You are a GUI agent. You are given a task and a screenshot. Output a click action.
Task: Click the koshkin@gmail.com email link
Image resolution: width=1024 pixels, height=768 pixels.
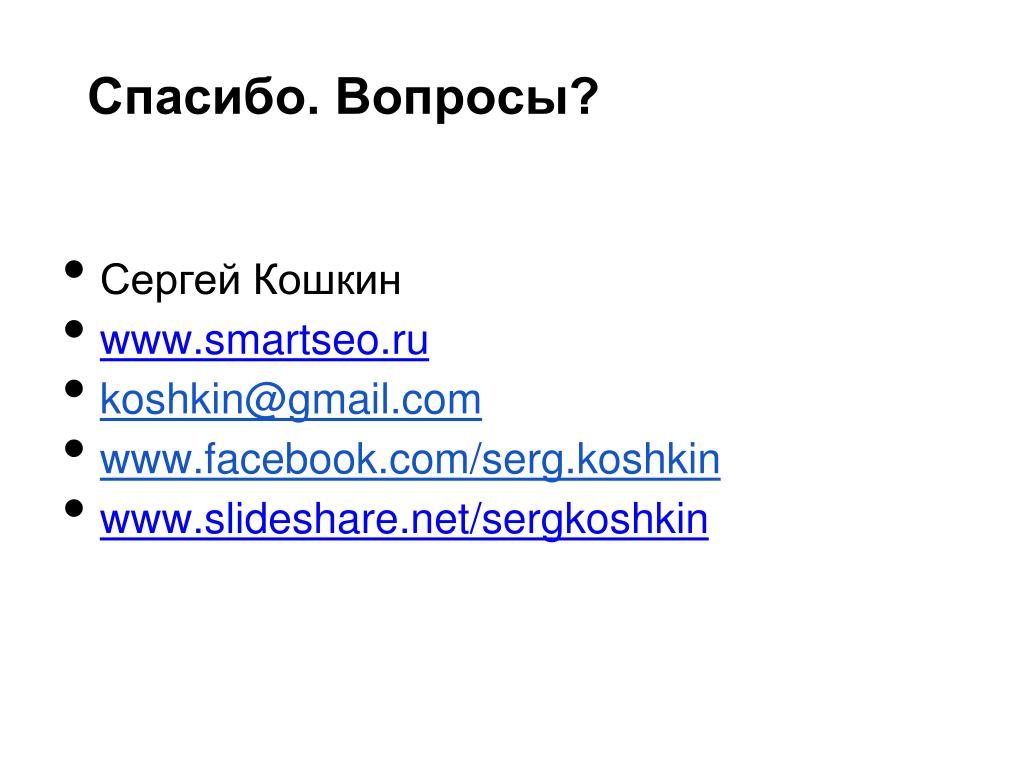point(291,400)
